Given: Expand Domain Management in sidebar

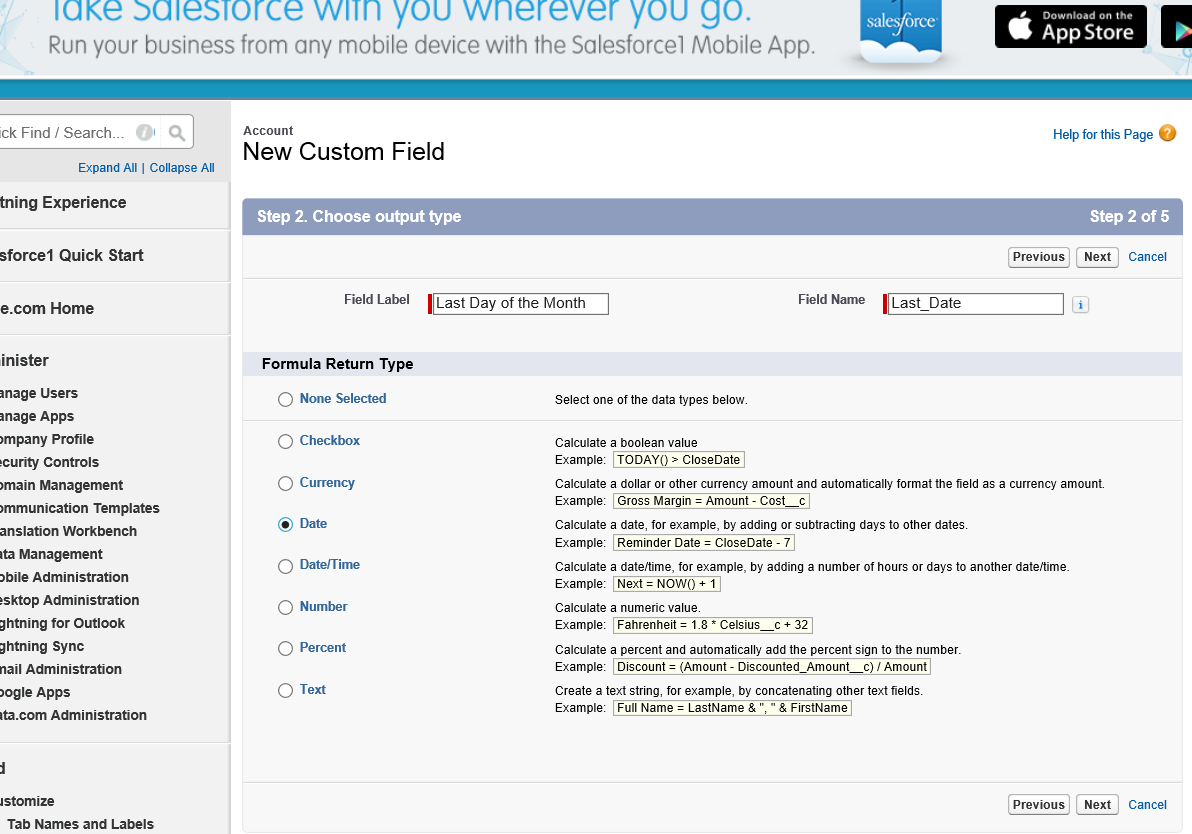Looking at the screenshot, I should click(x=62, y=485).
